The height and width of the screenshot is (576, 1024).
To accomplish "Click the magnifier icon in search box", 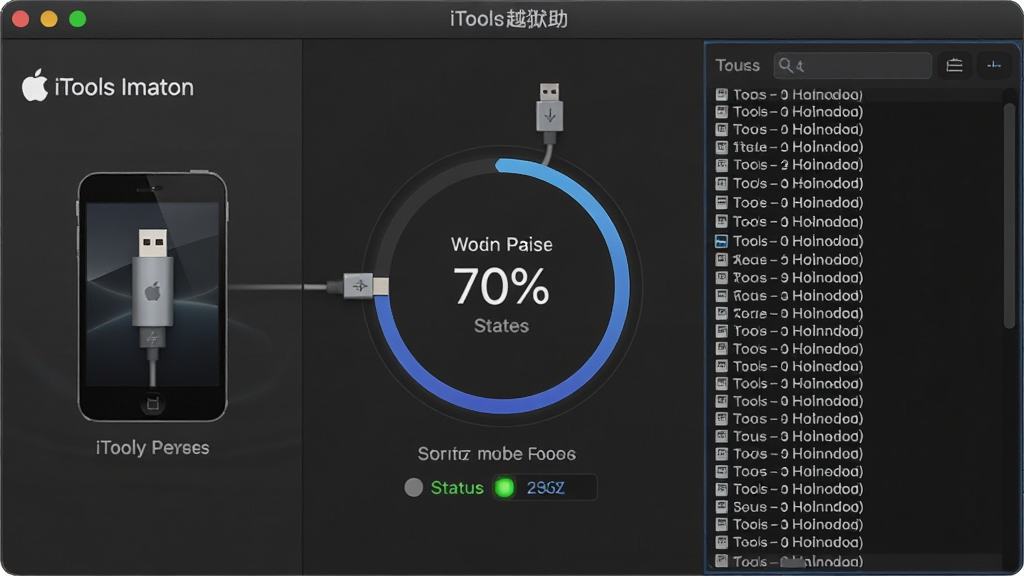I will tap(786, 65).
